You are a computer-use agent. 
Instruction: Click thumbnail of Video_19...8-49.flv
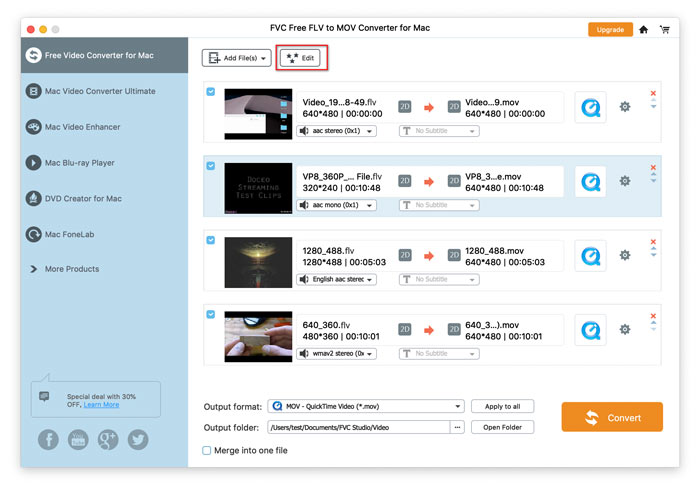point(258,114)
